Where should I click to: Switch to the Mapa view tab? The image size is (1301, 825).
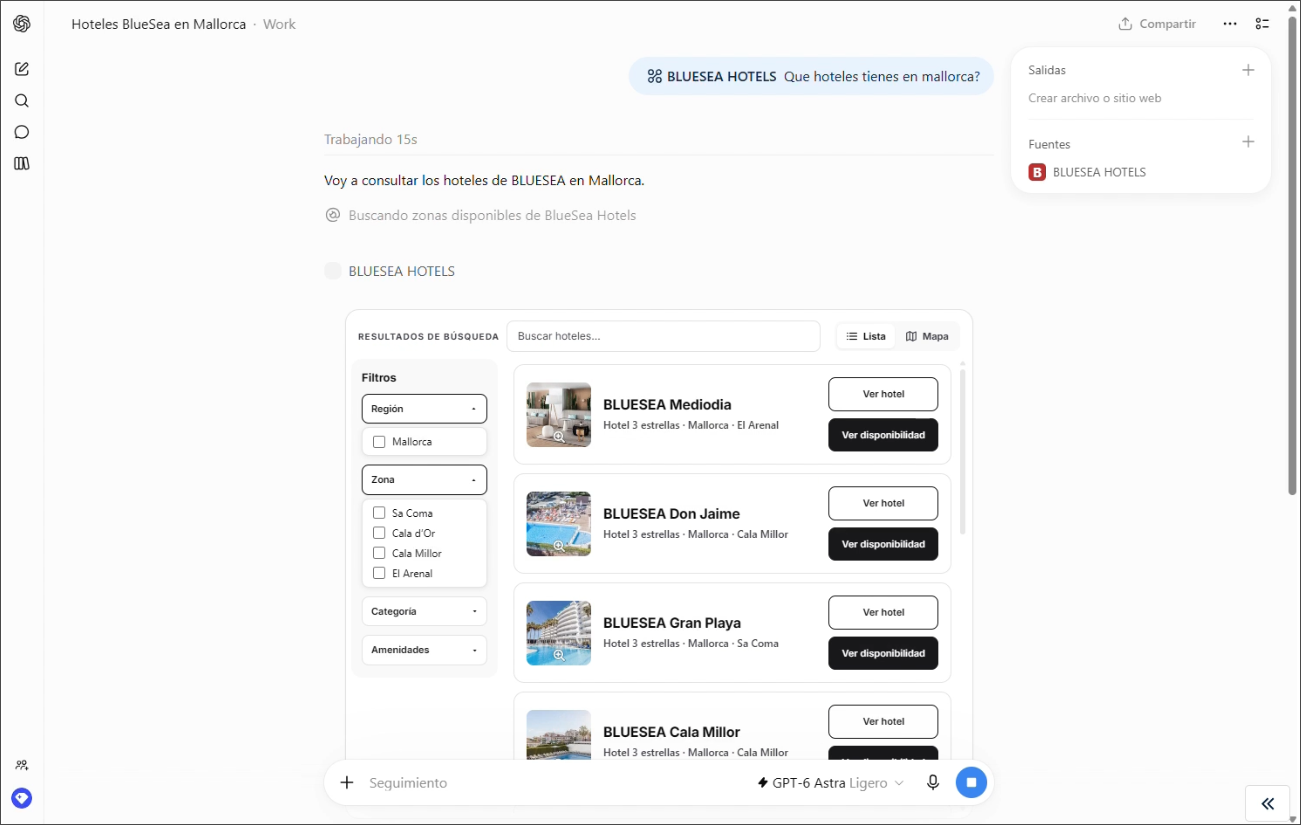point(927,336)
